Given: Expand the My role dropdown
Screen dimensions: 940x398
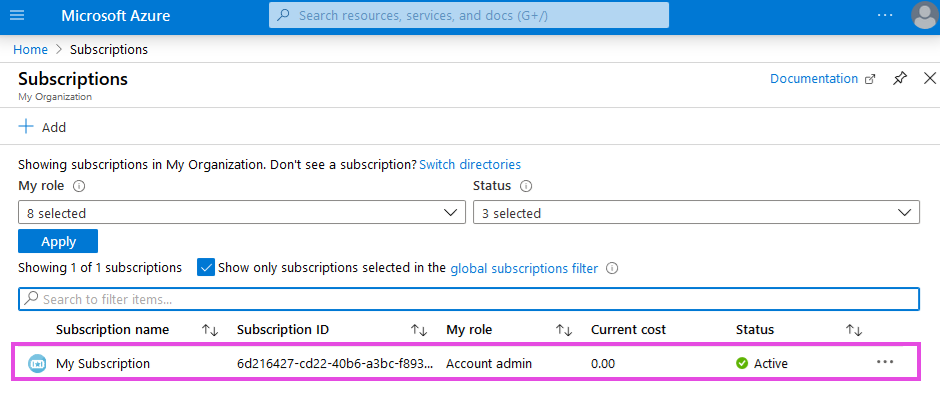Looking at the screenshot, I should coord(242,213).
